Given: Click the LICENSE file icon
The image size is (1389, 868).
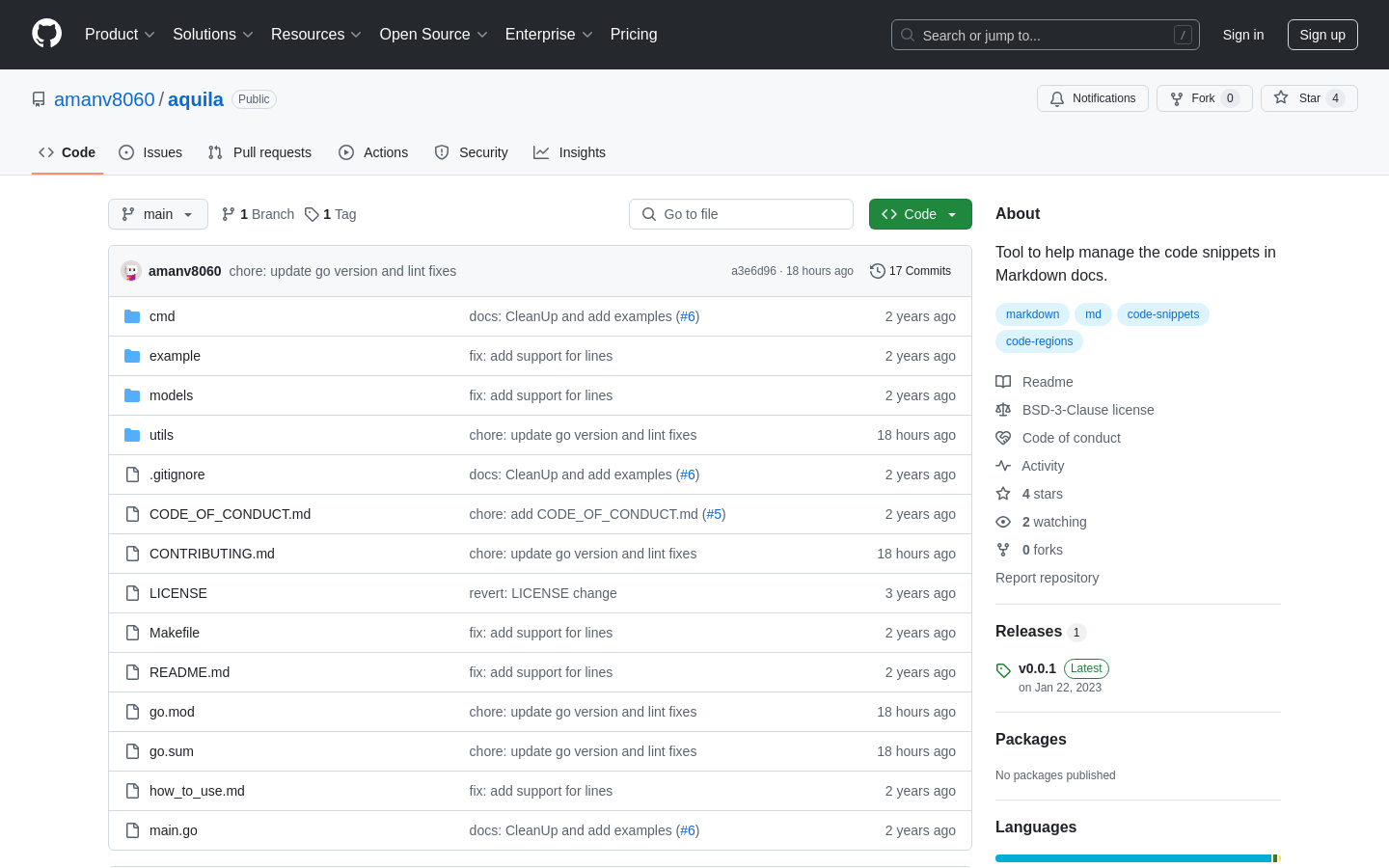Looking at the screenshot, I should pyautogui.click(x=132, y=593).
